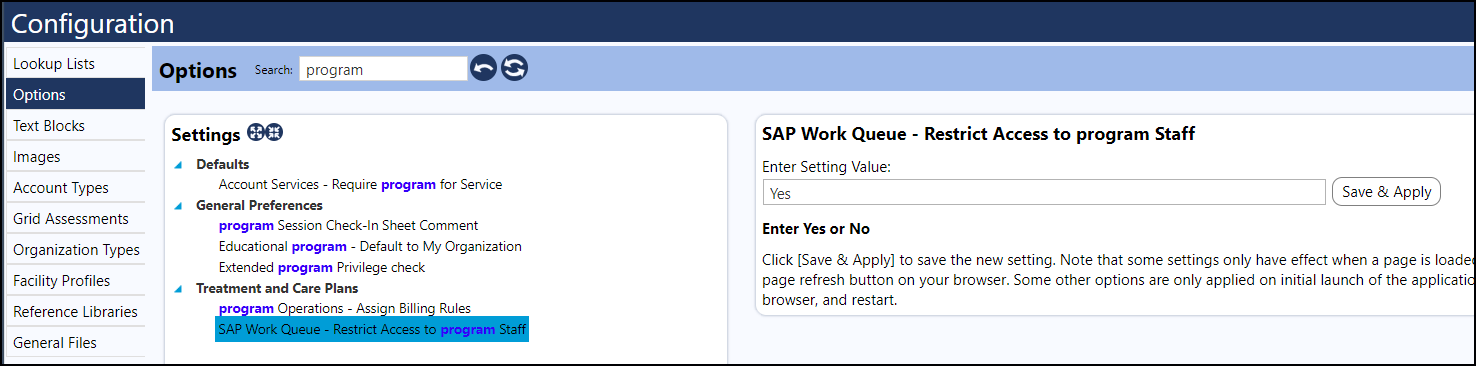This screenshot has width=1476, height=366.
Task: Select program Session Check-In Sheet Comment
Action: (x=348, y=226)
